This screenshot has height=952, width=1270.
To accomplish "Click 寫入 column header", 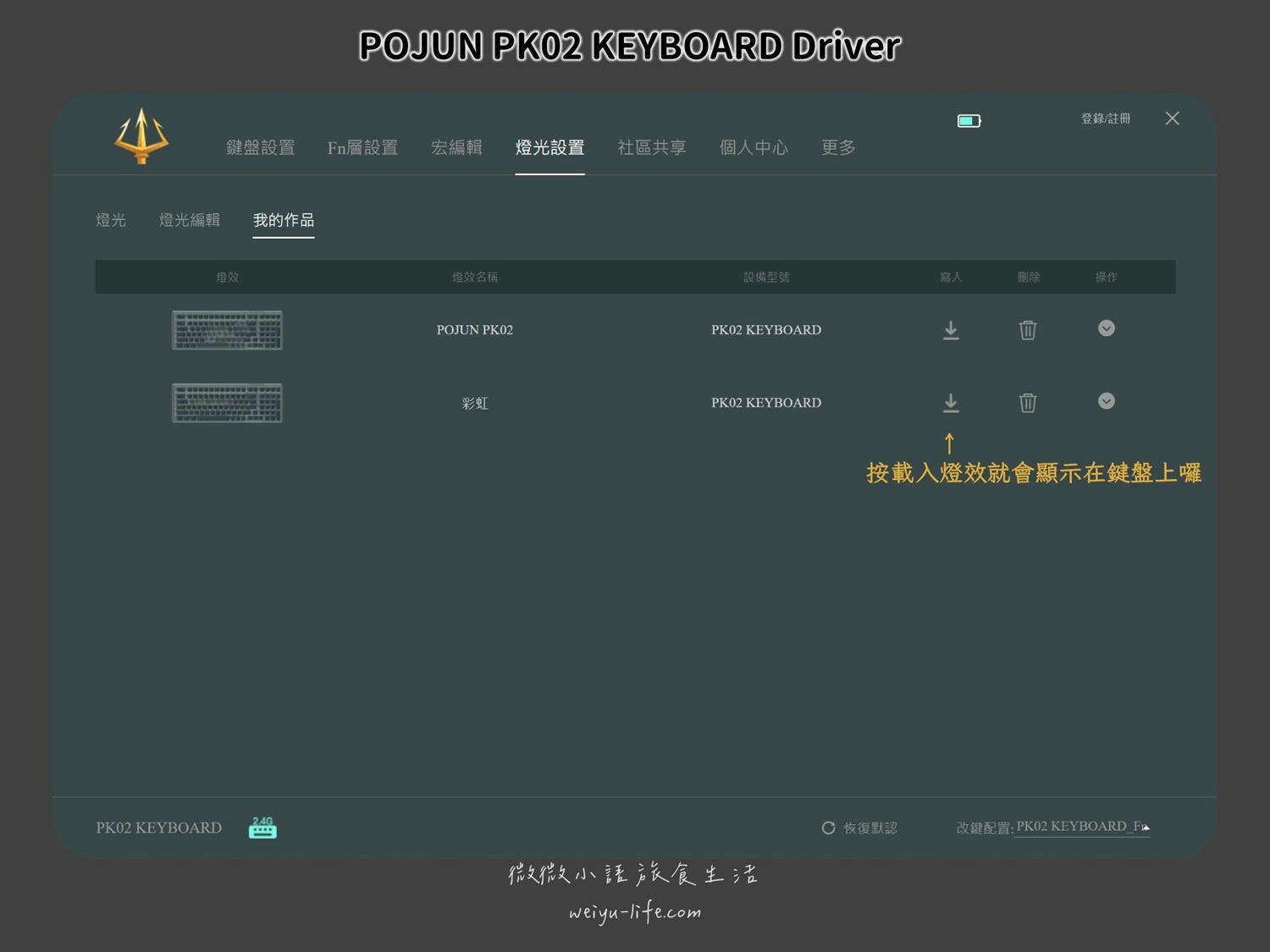I will pyautogui.click(x=951, y=278).
